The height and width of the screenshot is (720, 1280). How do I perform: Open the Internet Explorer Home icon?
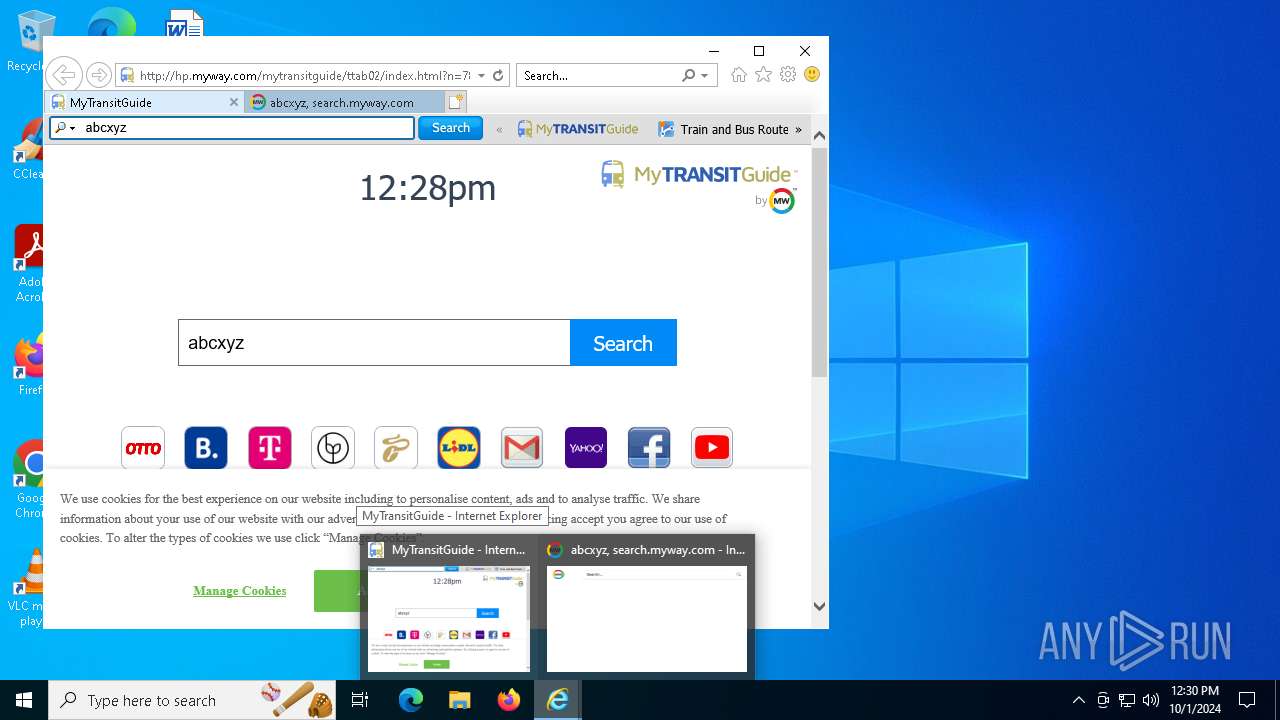coord(739,75)
